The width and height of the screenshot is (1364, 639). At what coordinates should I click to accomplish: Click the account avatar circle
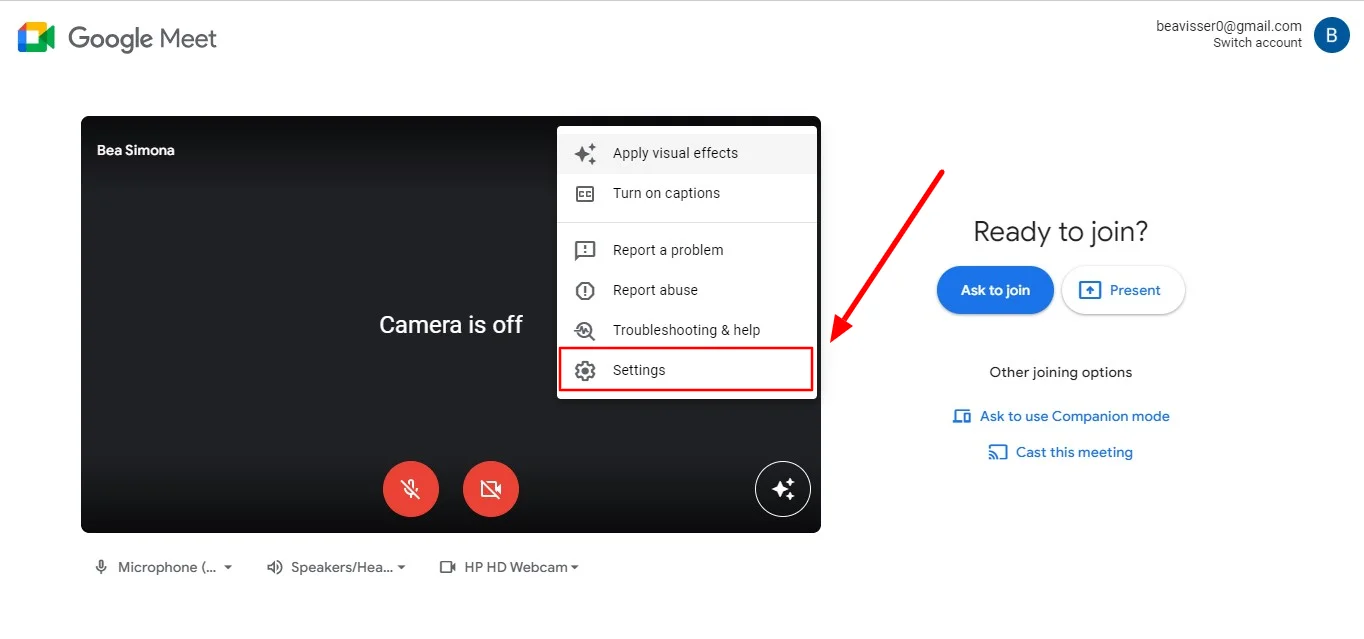[1331, 35]
